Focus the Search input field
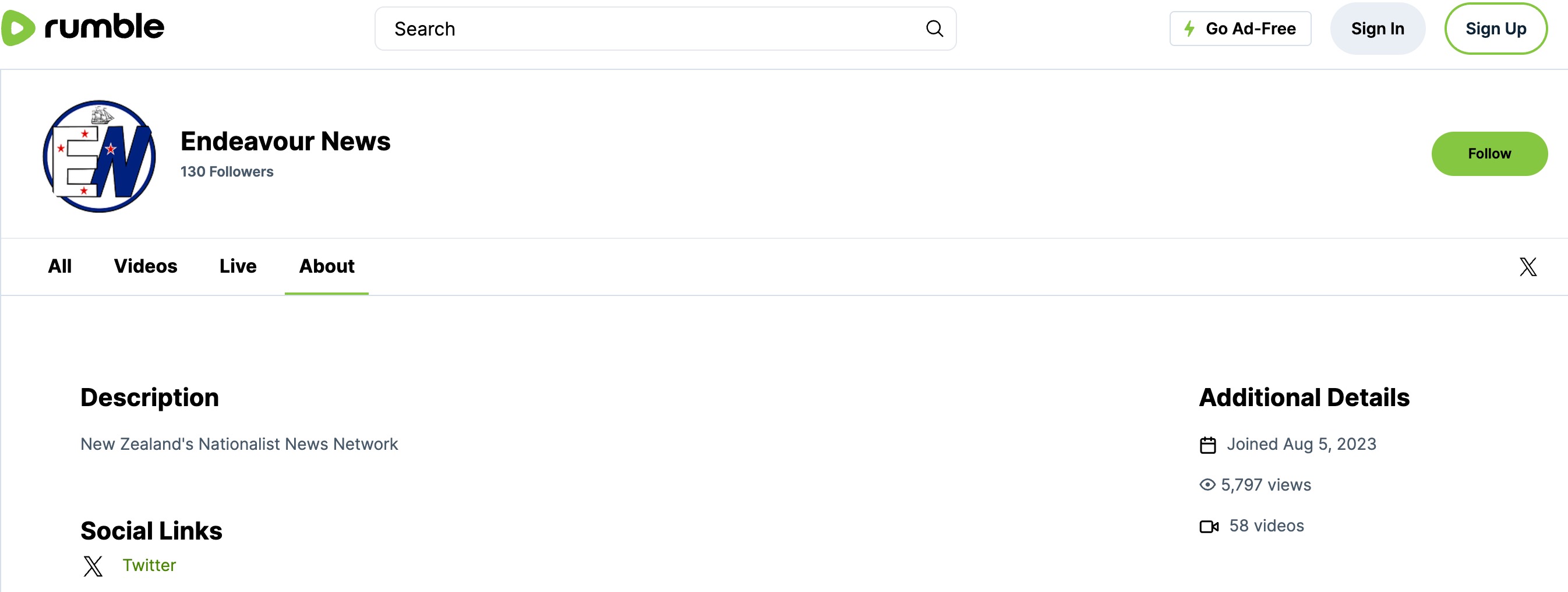This screenshot has width=1568, height=592. pyautogui.click(x=651, y=29)
